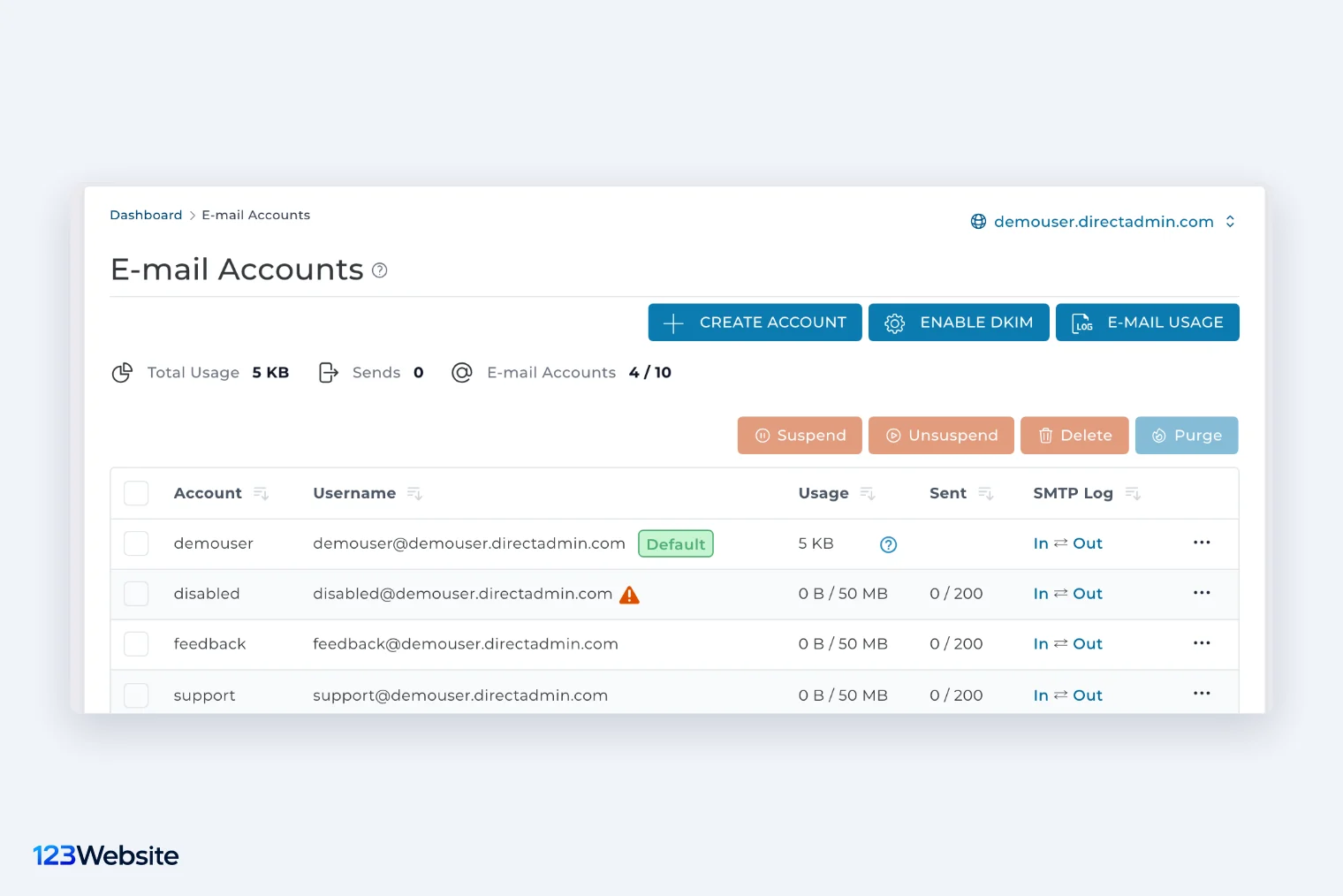
Task: Go to Dashboard breadcrumb
Action: click(146, 215)
